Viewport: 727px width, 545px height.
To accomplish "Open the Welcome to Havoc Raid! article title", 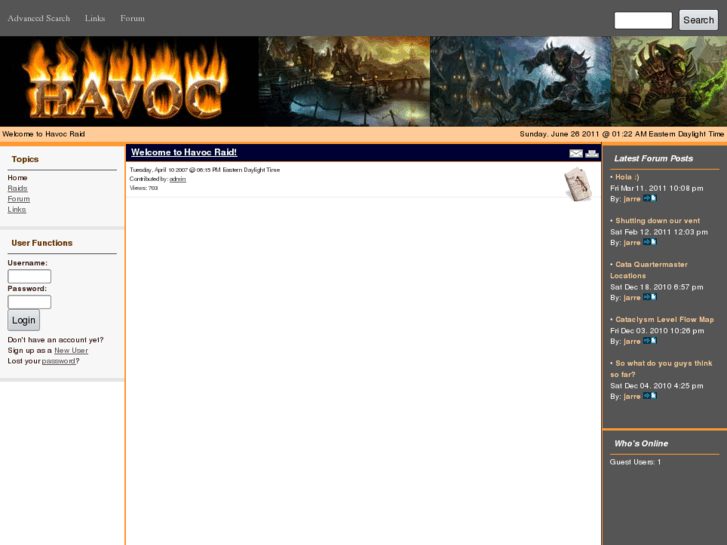I will point(184,153).
